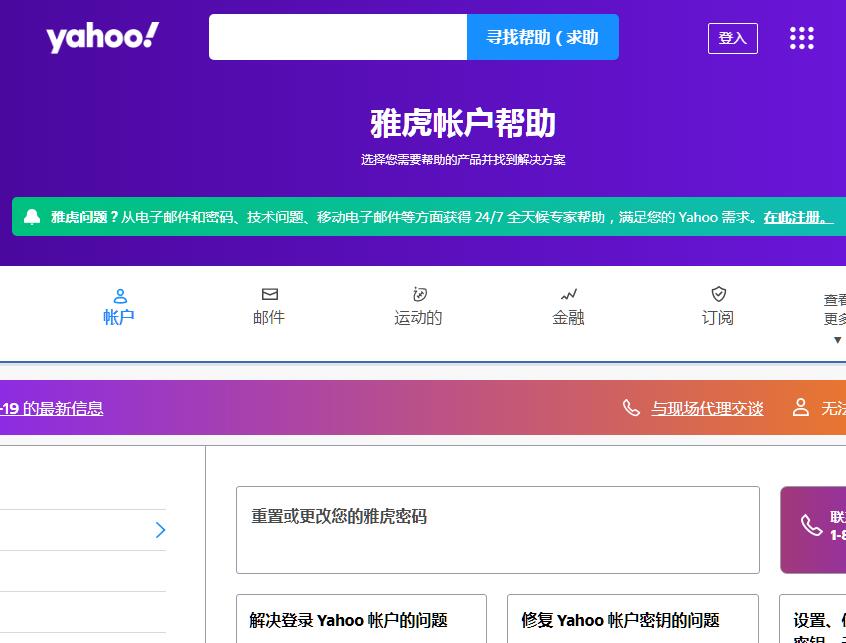This screenshot has height=643, width=846.
Task: Select the 订阅 shield icon
Action: pos(718,294)
